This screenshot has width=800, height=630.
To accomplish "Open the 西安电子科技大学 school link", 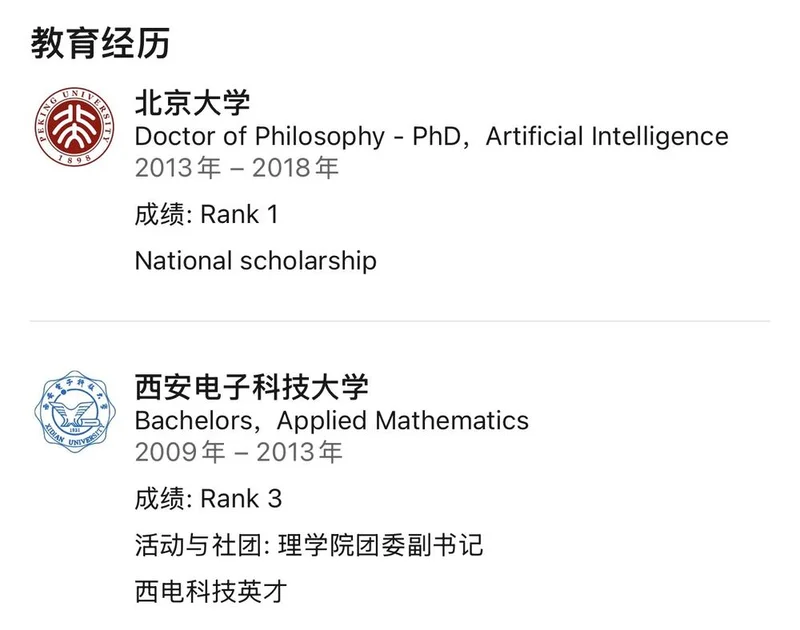I will (x=252, y=387).
